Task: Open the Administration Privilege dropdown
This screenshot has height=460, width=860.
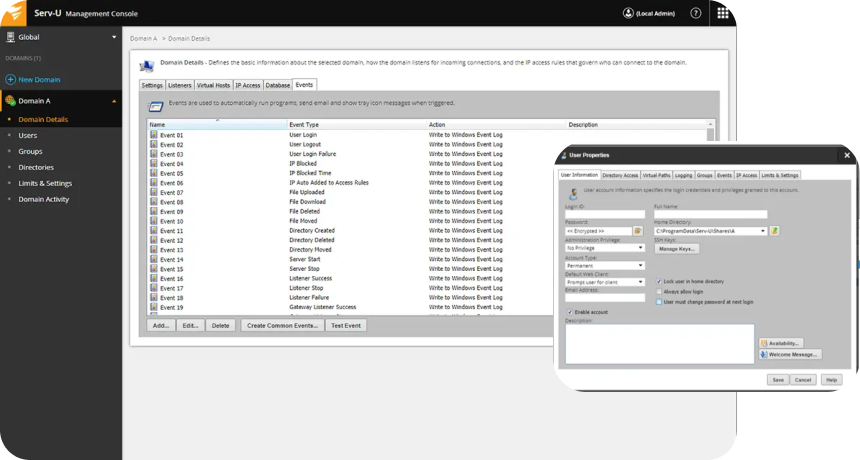Action: pyautogui.click(x=605, y=248)
